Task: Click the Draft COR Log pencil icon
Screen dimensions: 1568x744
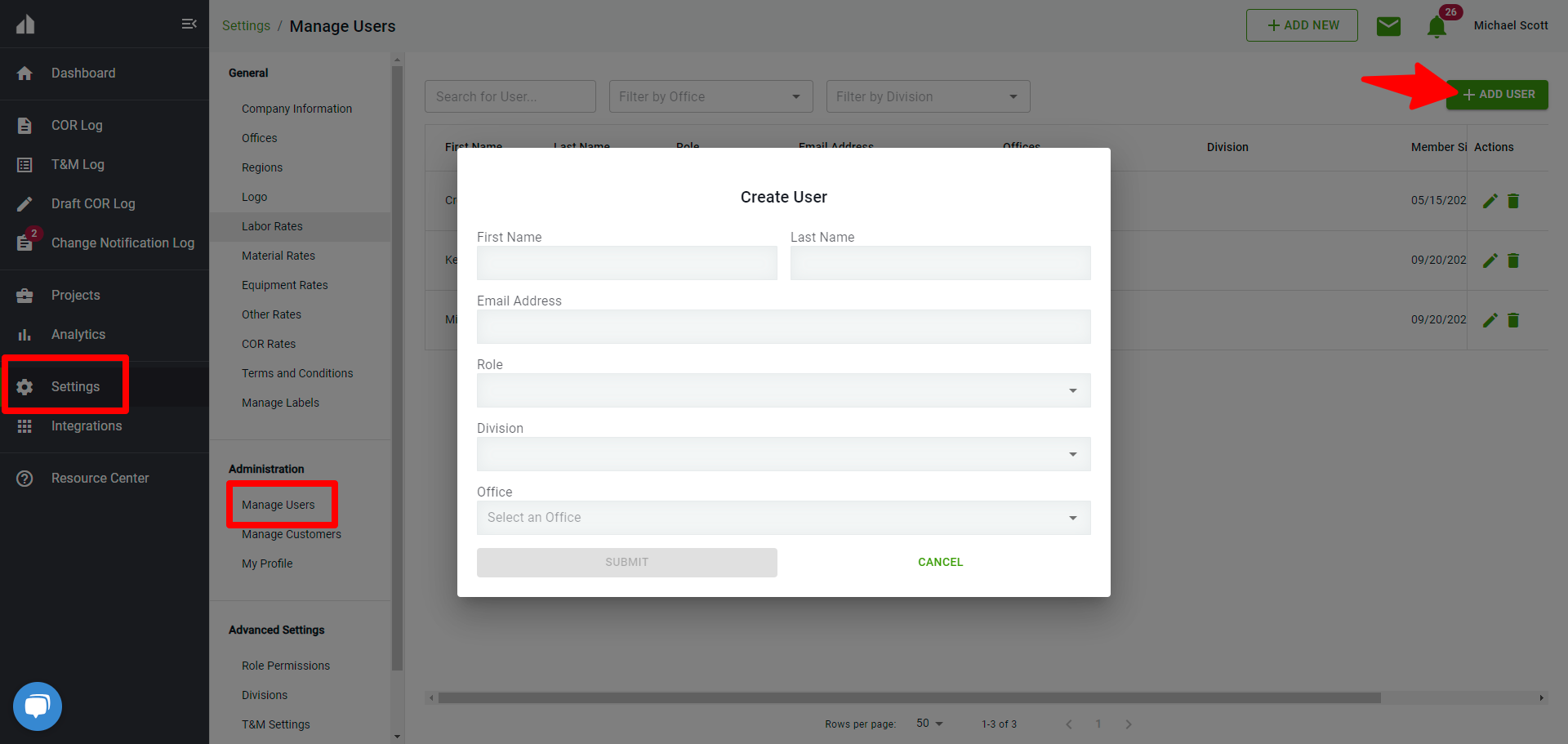Action: [24, 204]
